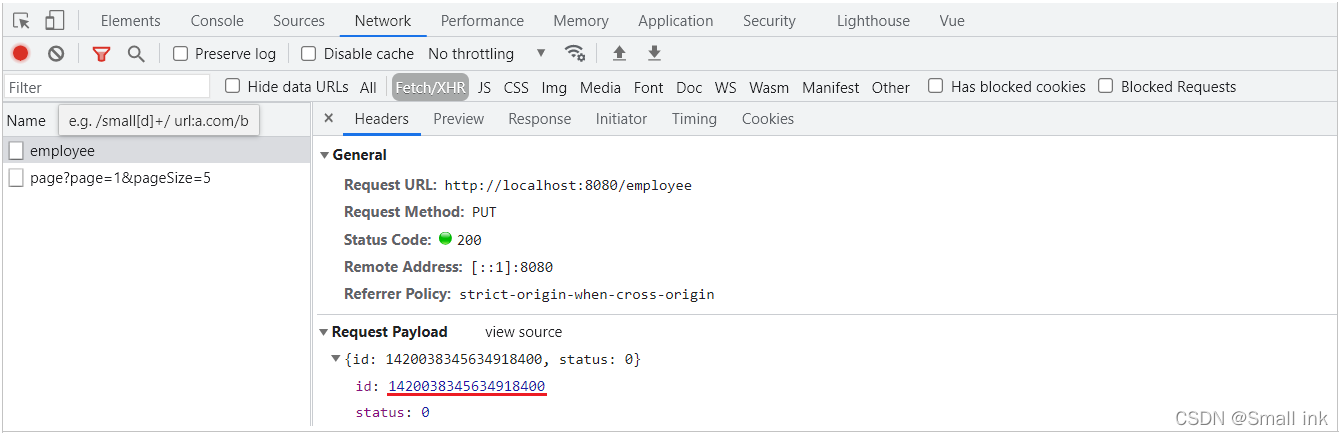Click the Name column header
Viewport: 1343px width, 435px height.
(26, 120)
